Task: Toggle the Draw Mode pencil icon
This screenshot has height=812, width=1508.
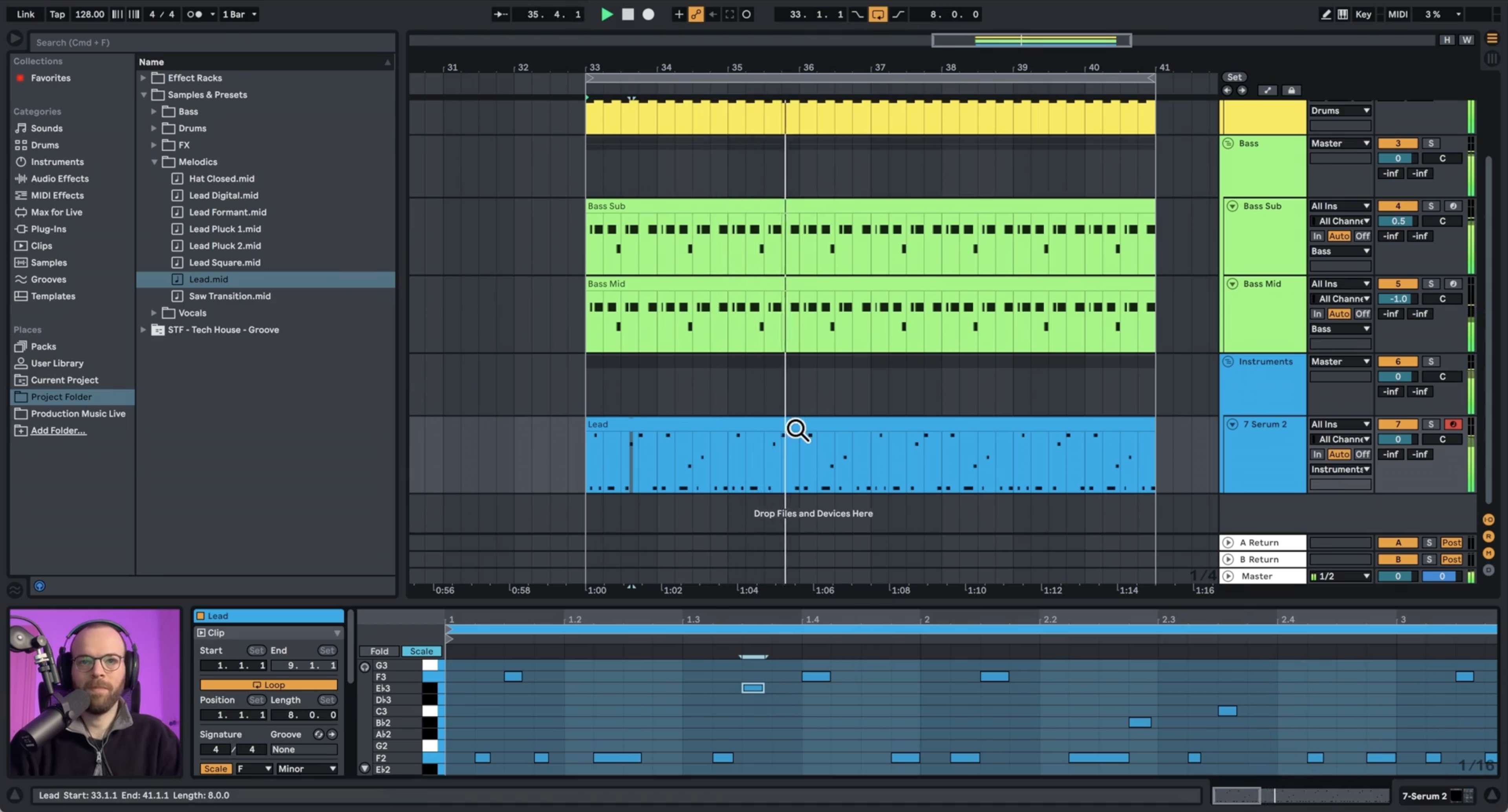Action: click(1326, 14)
